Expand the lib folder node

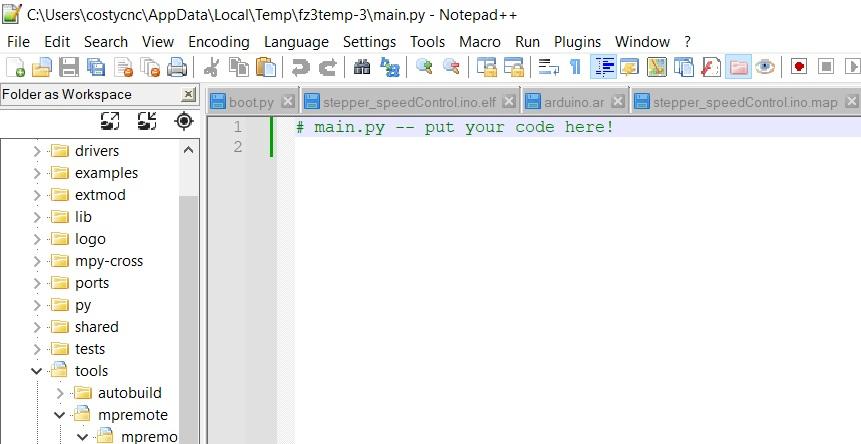[x=37, y=217]
